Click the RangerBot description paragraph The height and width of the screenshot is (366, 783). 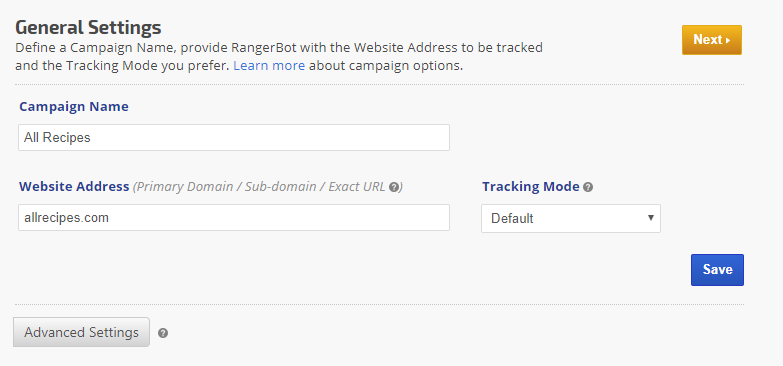coord(279,56)
